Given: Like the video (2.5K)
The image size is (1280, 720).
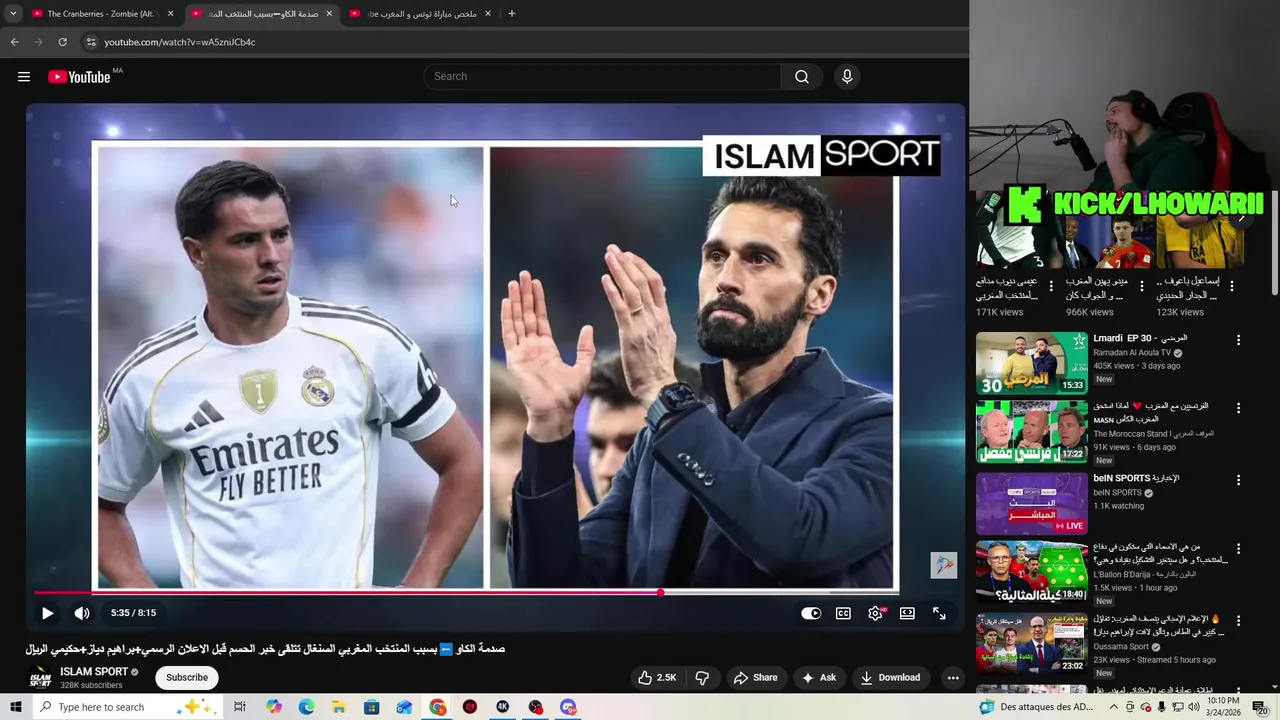Looking at the screenshot, I should [x=658, y=678].
